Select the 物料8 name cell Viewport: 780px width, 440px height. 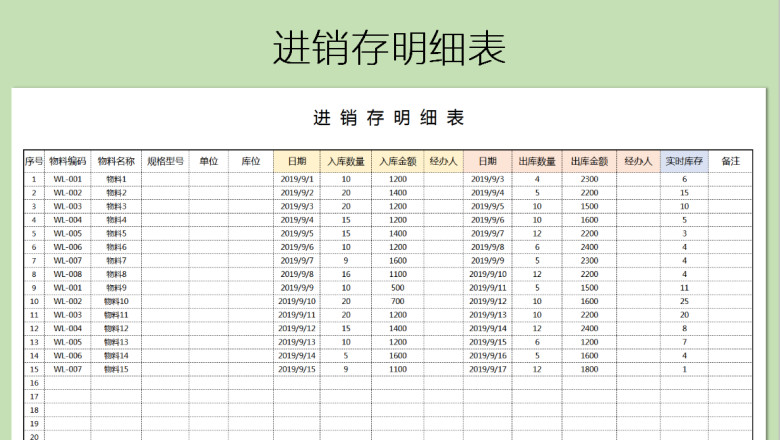point(116,274)
